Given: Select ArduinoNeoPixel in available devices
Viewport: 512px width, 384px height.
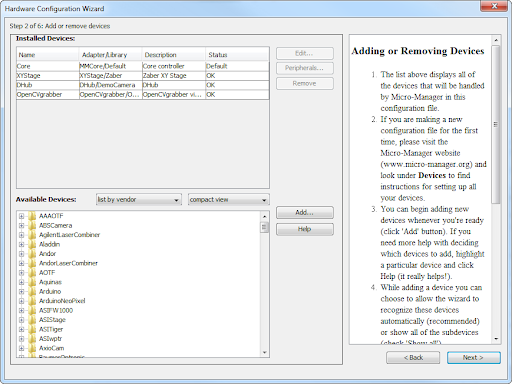Looking at the screenshot, I should point(62,301).
